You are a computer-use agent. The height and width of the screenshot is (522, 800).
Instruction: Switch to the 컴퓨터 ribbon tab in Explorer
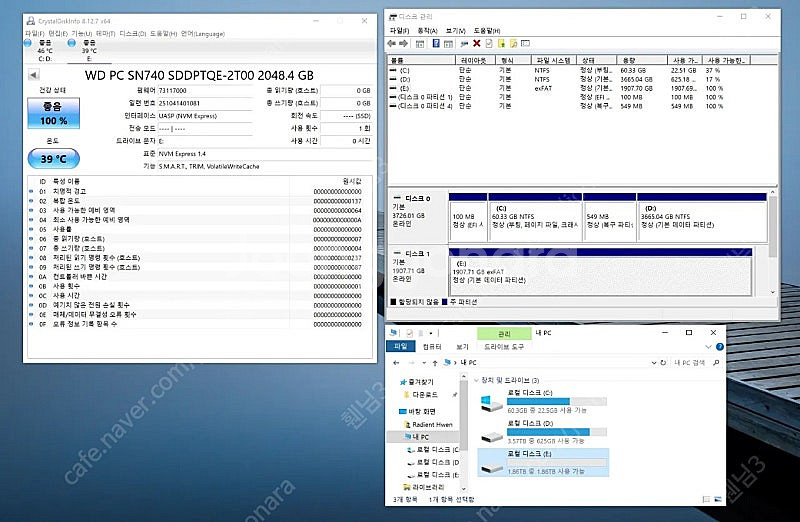click(432, 347)
